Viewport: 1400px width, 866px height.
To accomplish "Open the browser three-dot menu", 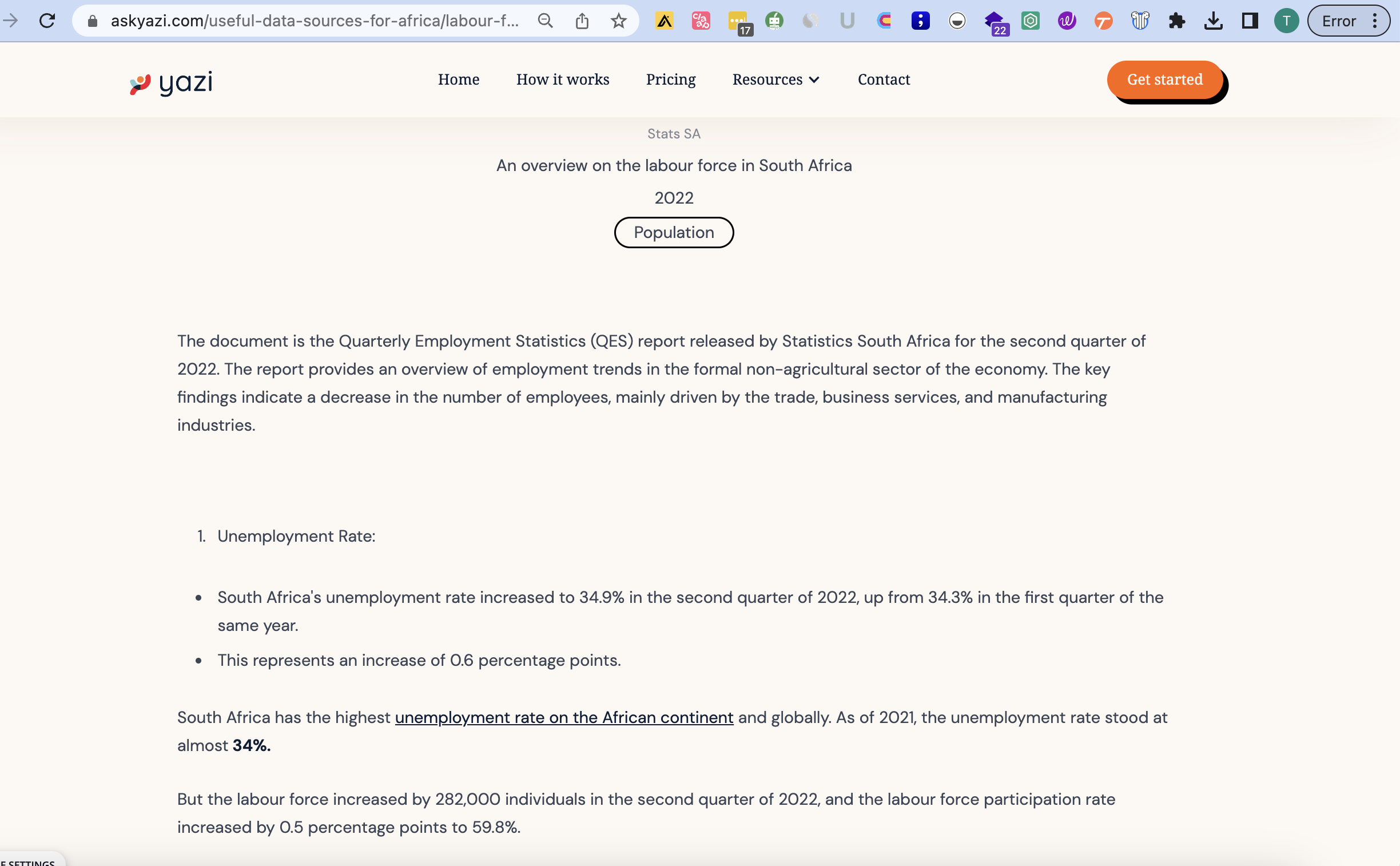I will tap(1374, 21).
